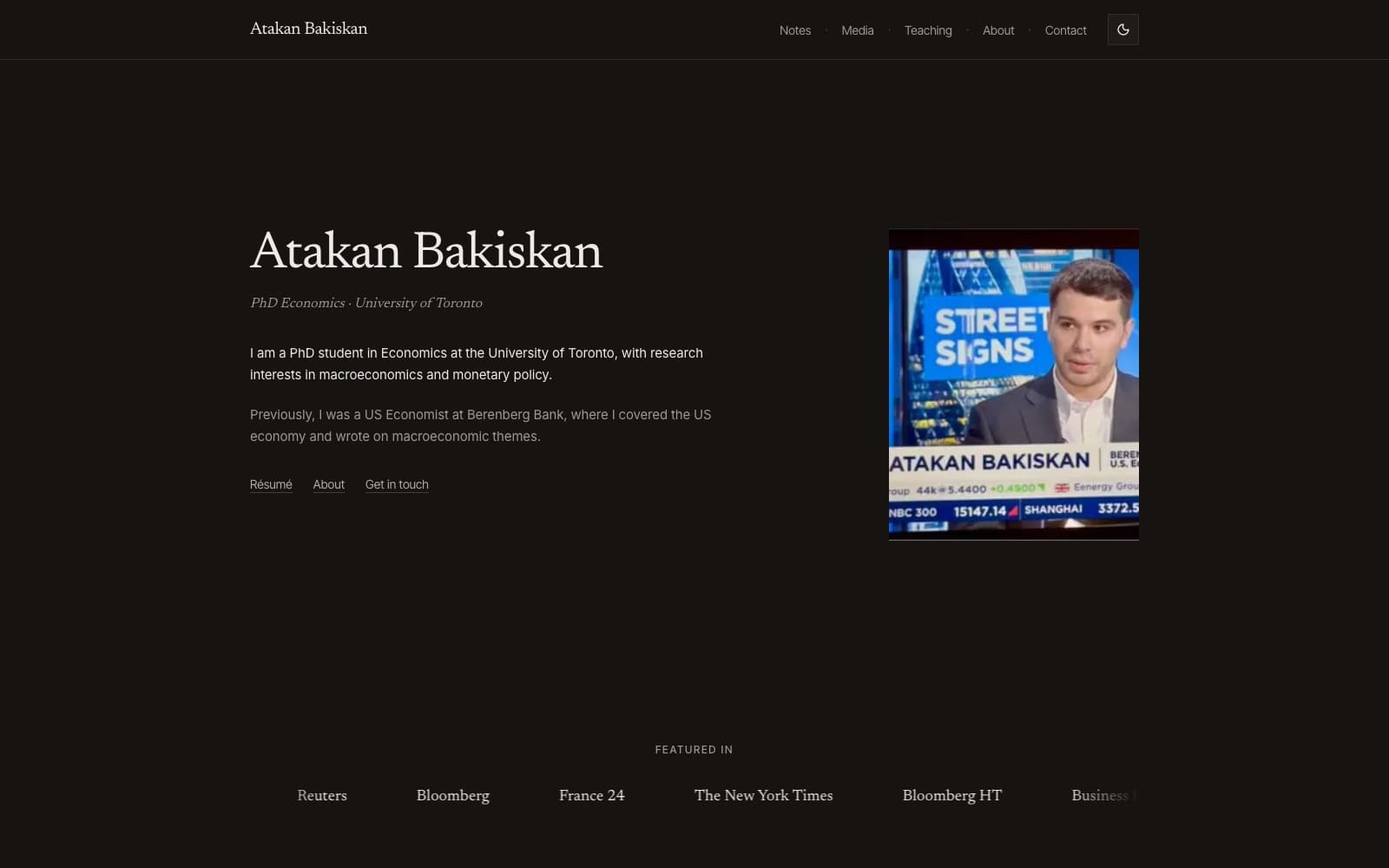
Task: Follow the About link below the bio
Action: click(329, 484)
